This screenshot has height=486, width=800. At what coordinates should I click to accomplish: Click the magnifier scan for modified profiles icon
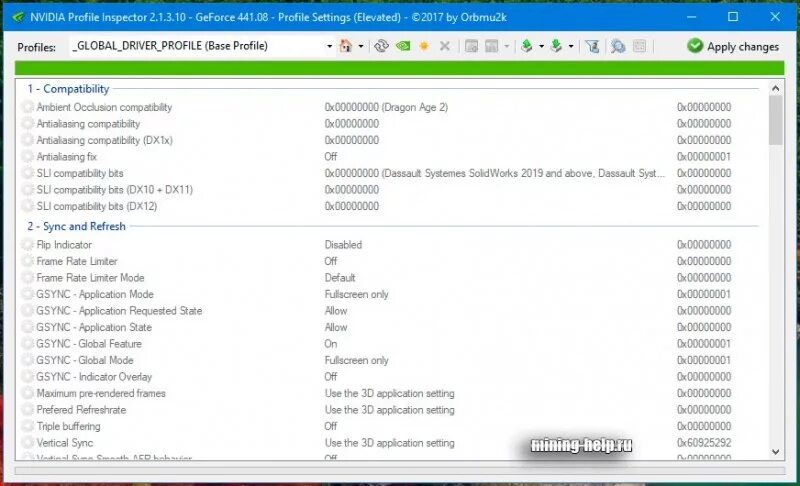618,46
